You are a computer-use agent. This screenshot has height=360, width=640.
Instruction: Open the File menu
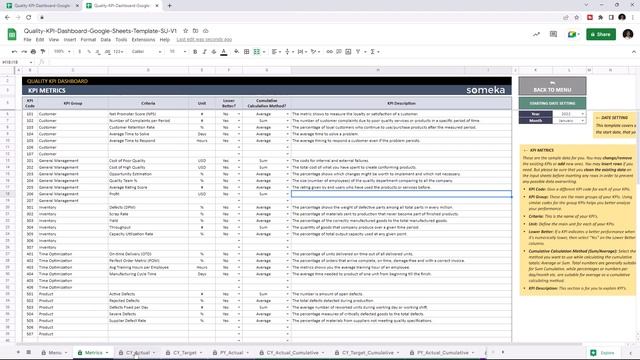coord(27,40)
